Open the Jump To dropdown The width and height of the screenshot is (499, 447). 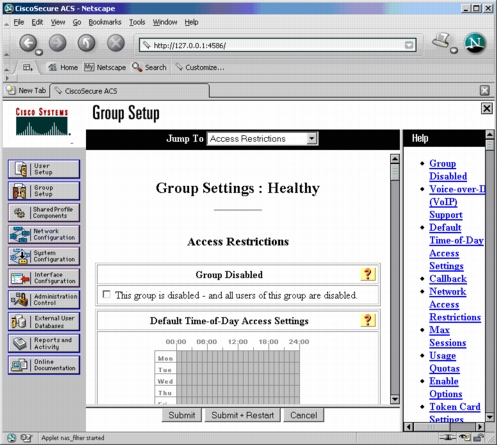[262, 139]
